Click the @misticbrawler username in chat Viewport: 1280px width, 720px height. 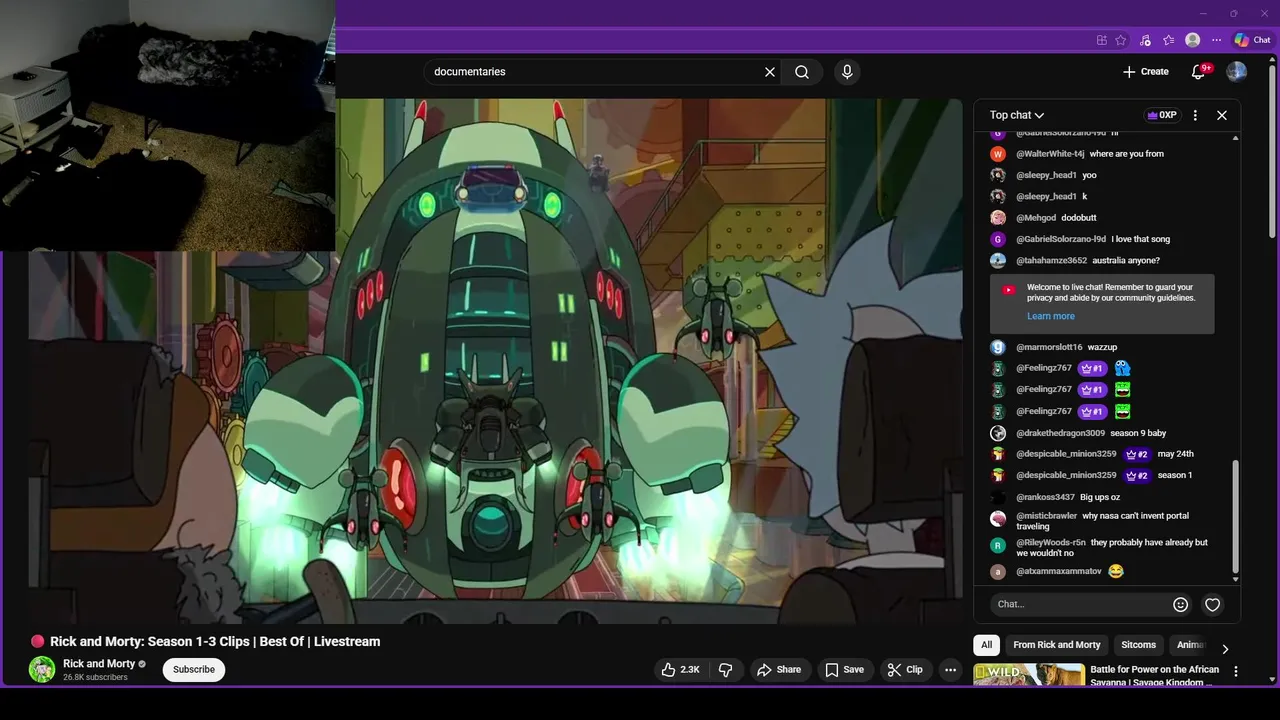[1047, 516]
